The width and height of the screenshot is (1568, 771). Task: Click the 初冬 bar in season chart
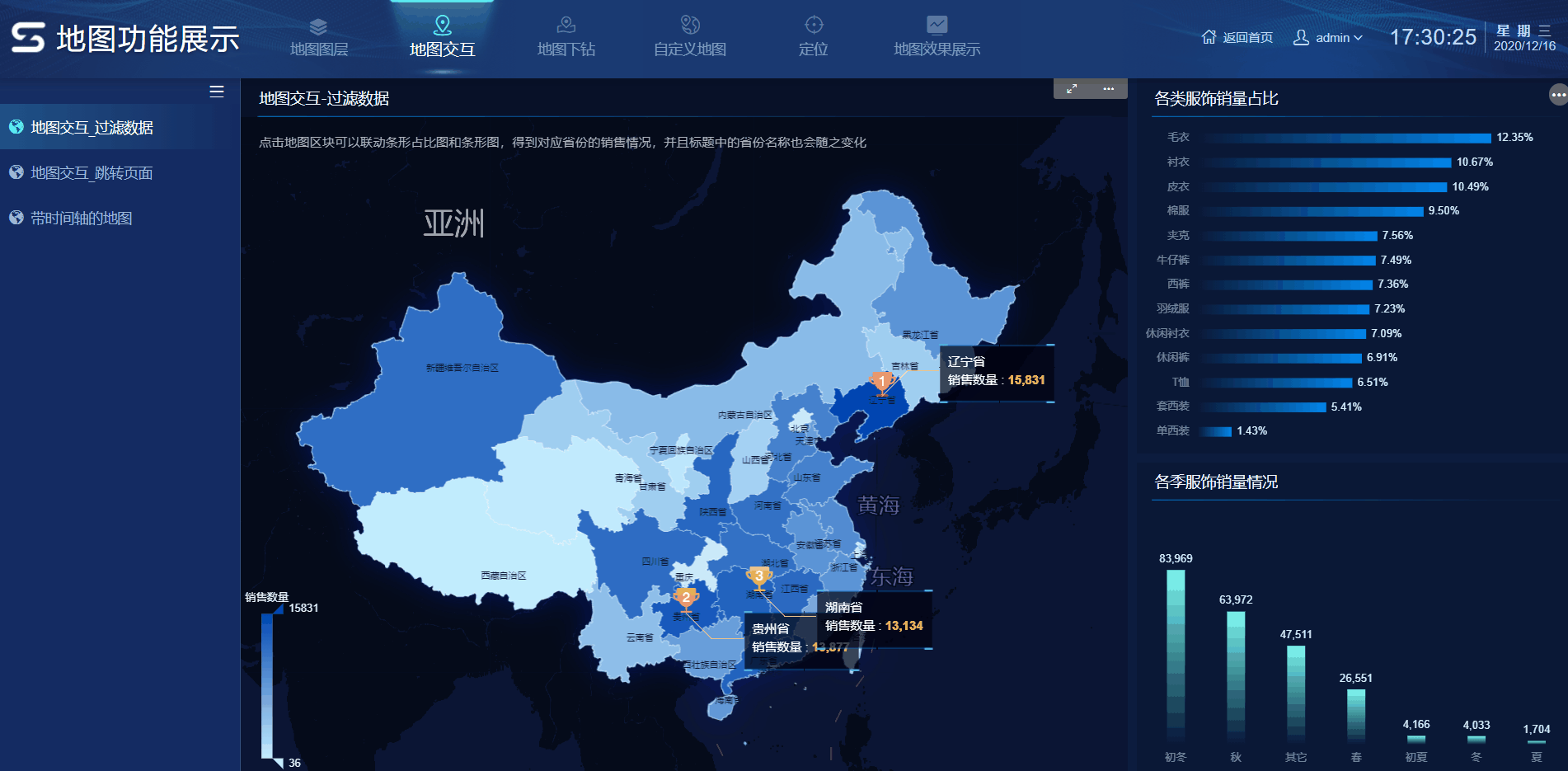pos(1176,656)
